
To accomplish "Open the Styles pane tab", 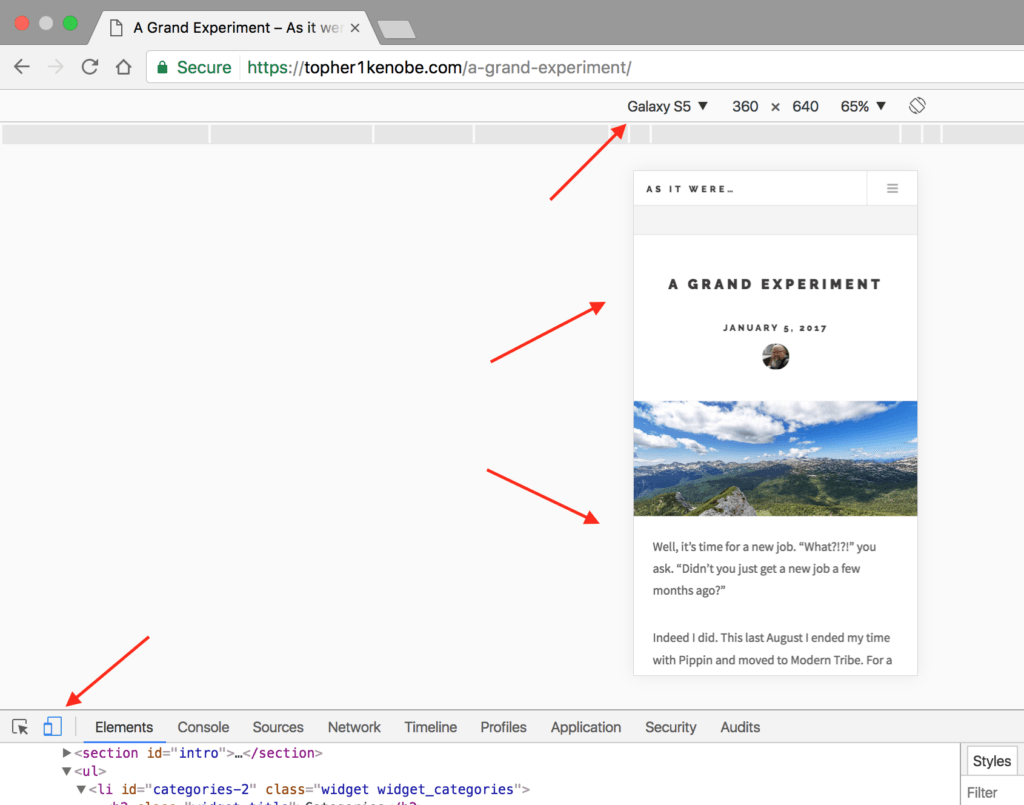I will point(991,761).
